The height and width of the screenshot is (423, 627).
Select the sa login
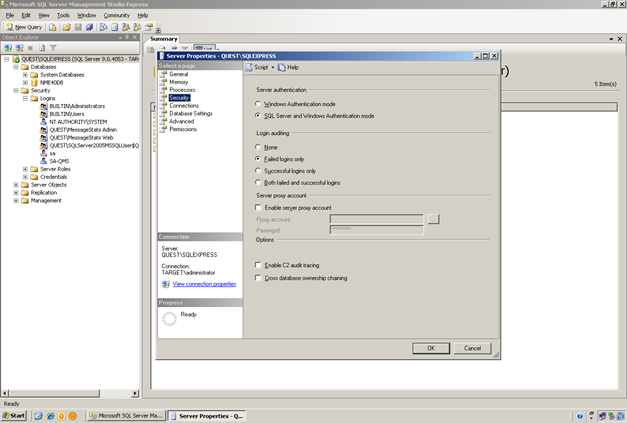(52, 154)
